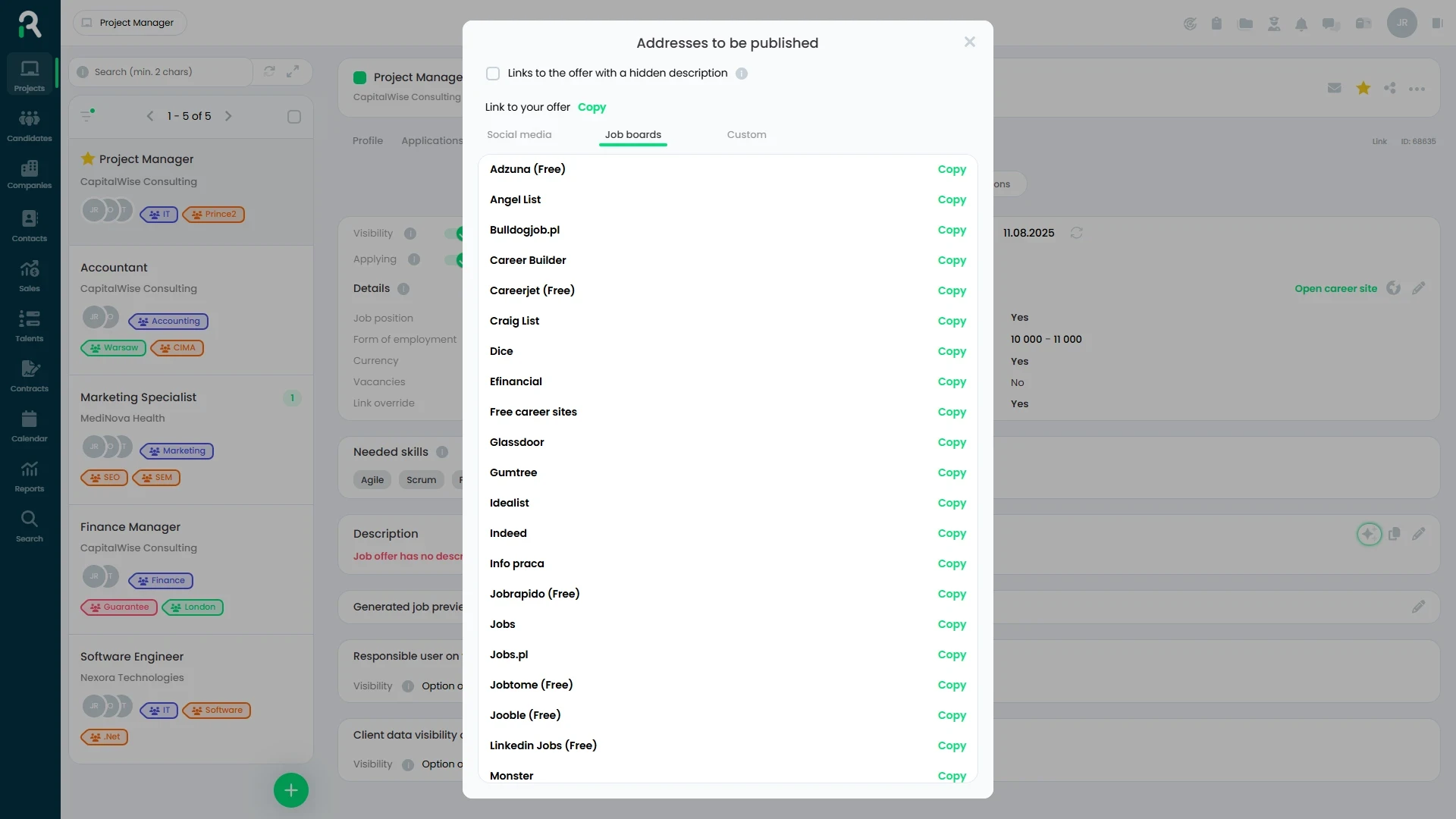Screen dimensions: 1456x819
Task: Toggle the select-all checkbox above the project list
Action: 294,116
